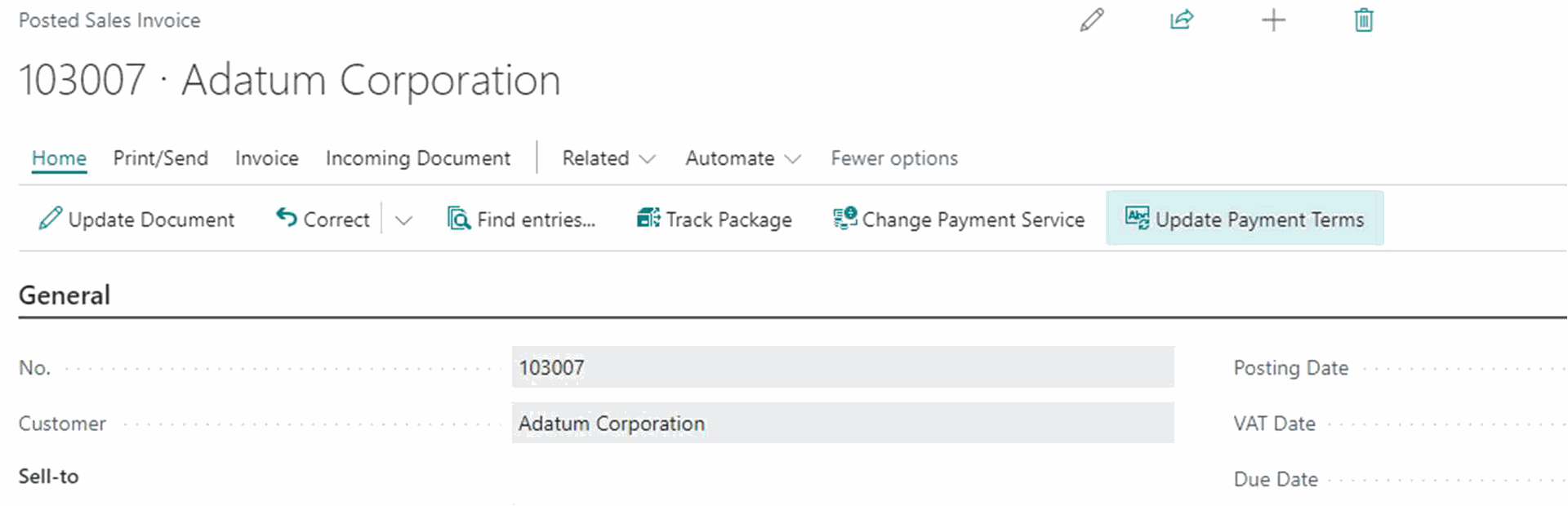Click the plus icon to create new
The width and height of the screenshot is (1568, 506).
click(1273, 20)
